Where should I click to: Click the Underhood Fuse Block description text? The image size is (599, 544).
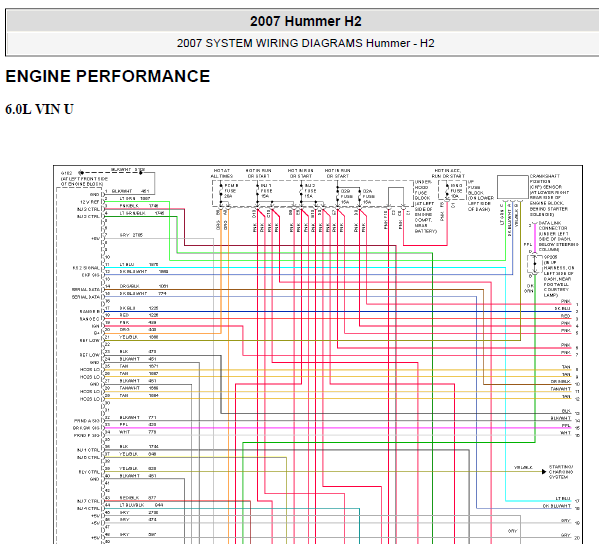click(424, 207)
